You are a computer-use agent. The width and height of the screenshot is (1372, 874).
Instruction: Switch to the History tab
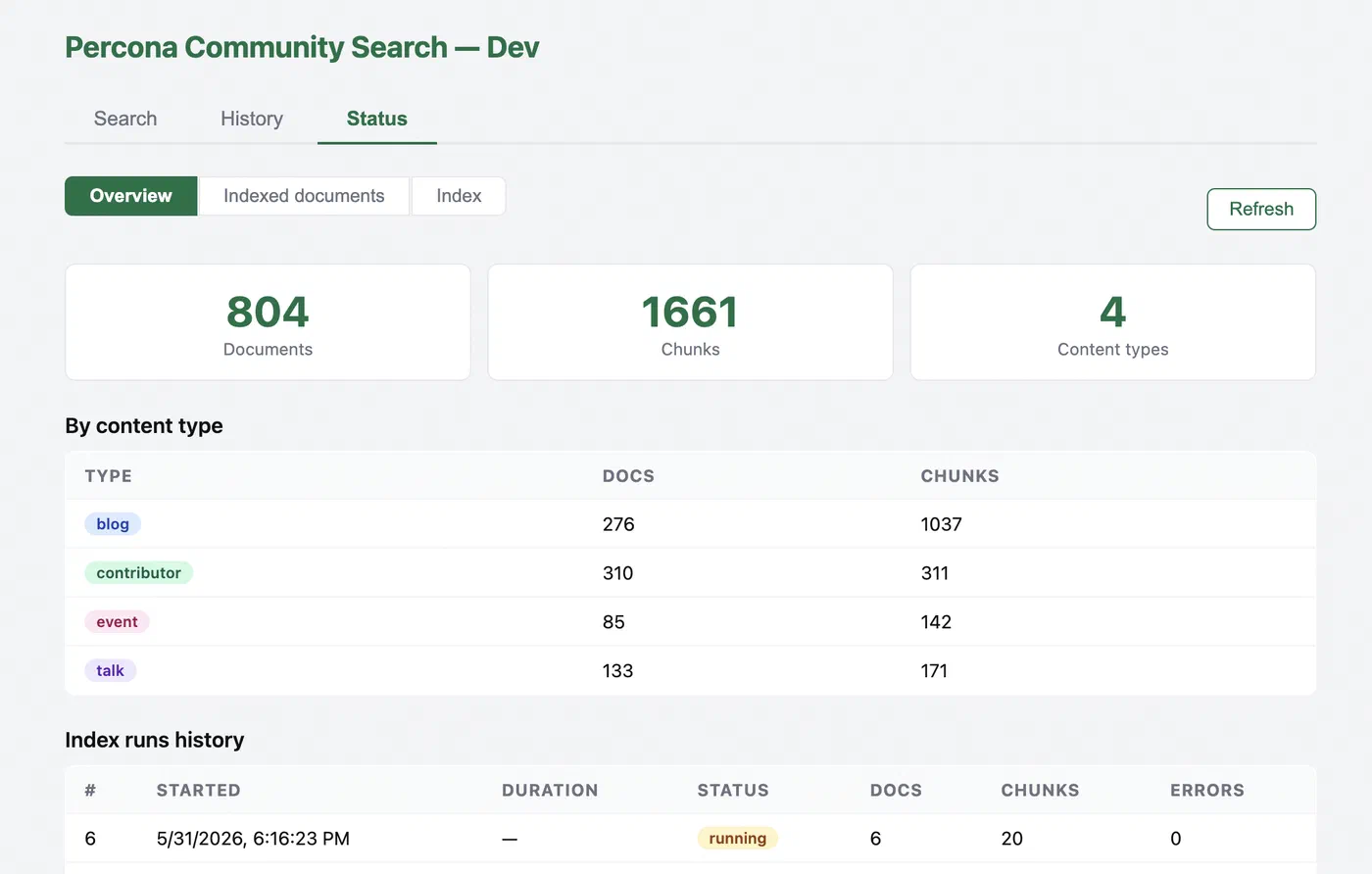click(x=252, y=119)
